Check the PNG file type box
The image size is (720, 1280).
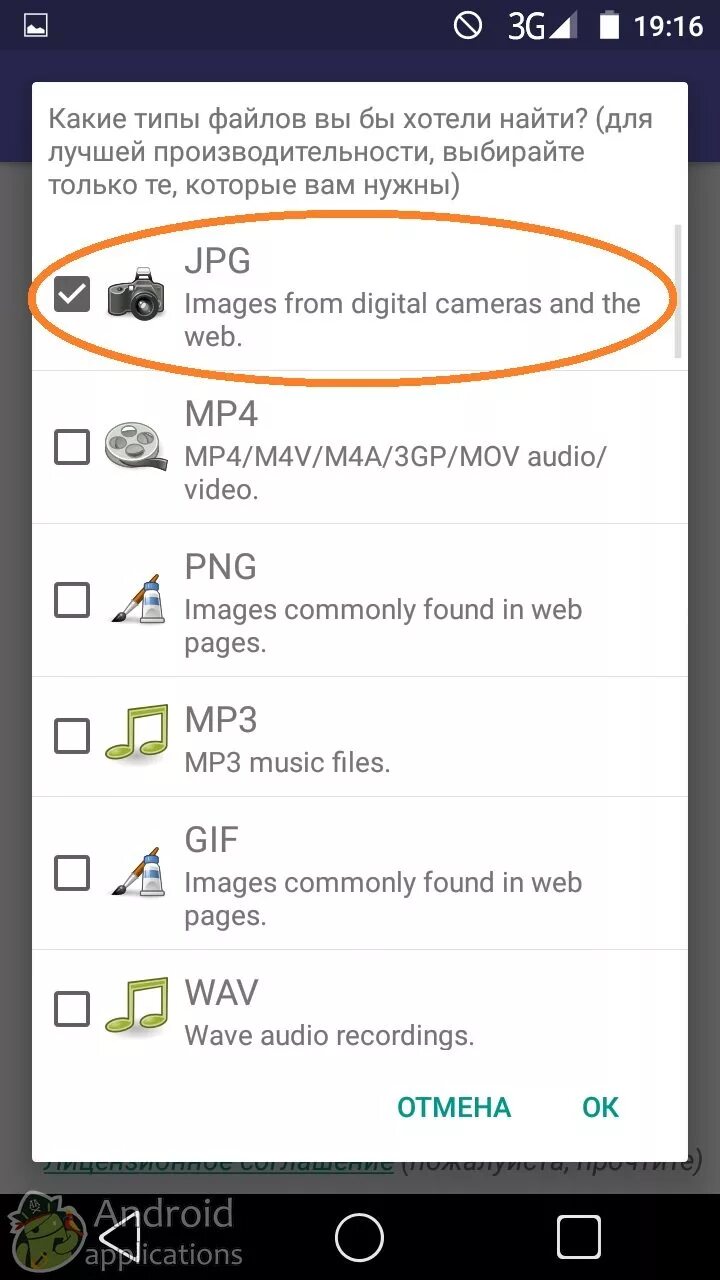[72, 600]
